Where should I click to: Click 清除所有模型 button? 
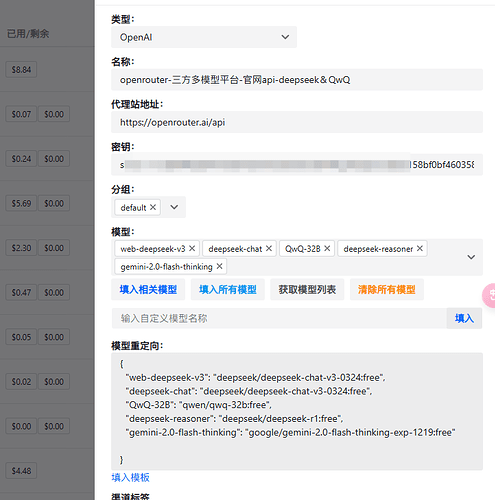coord(387,289)
